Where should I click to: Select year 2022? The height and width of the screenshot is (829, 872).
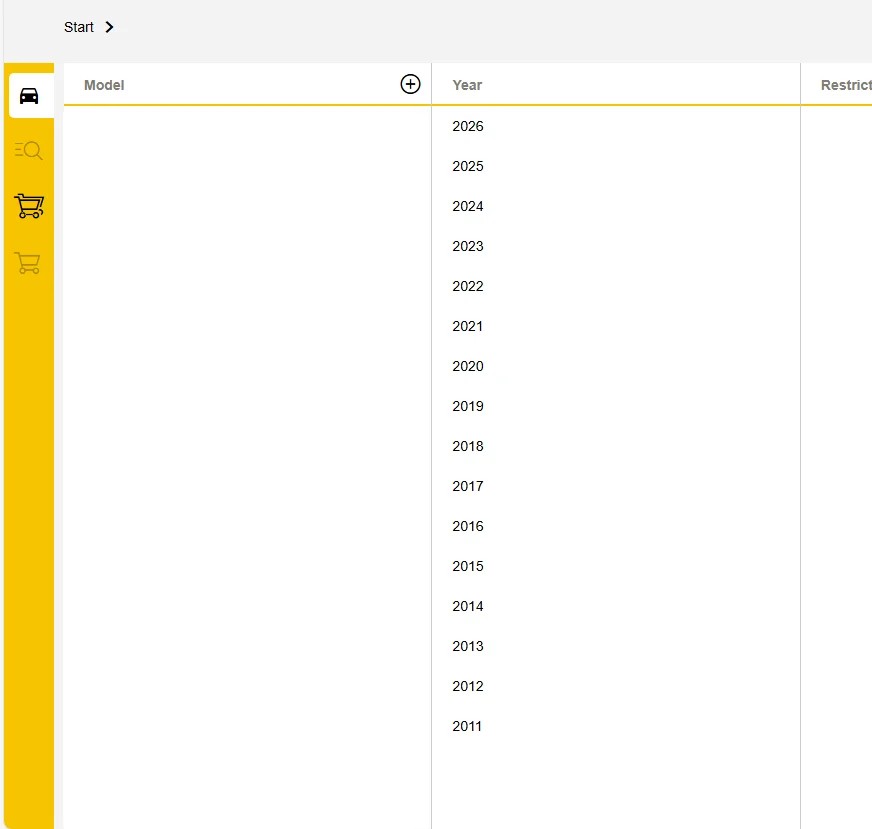tap(468, 286)
